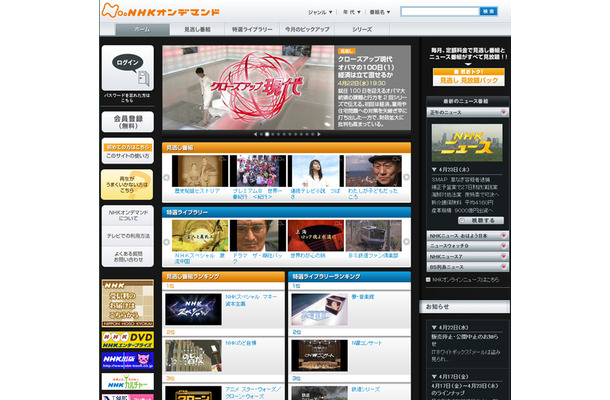Image resolution: width=610 pixels, height=400 pixels.
Task: Open NHKオンデマンドについて link
Action: point(128,216)
